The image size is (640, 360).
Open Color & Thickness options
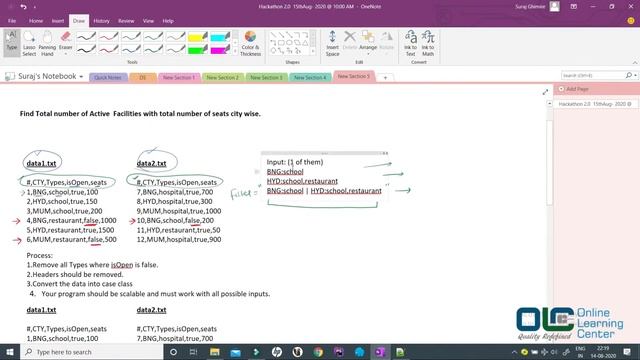tap(250, 43)
